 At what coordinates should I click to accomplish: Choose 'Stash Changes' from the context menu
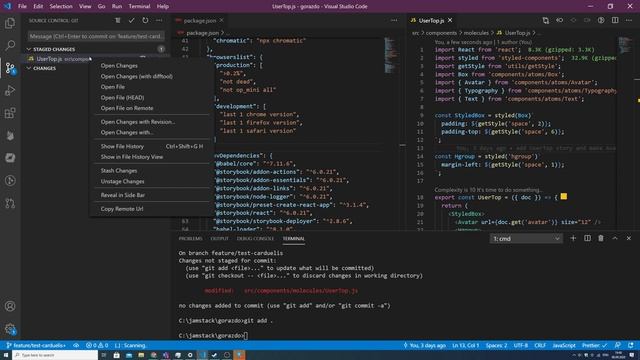pyautogui.click(x=119, y=171)
